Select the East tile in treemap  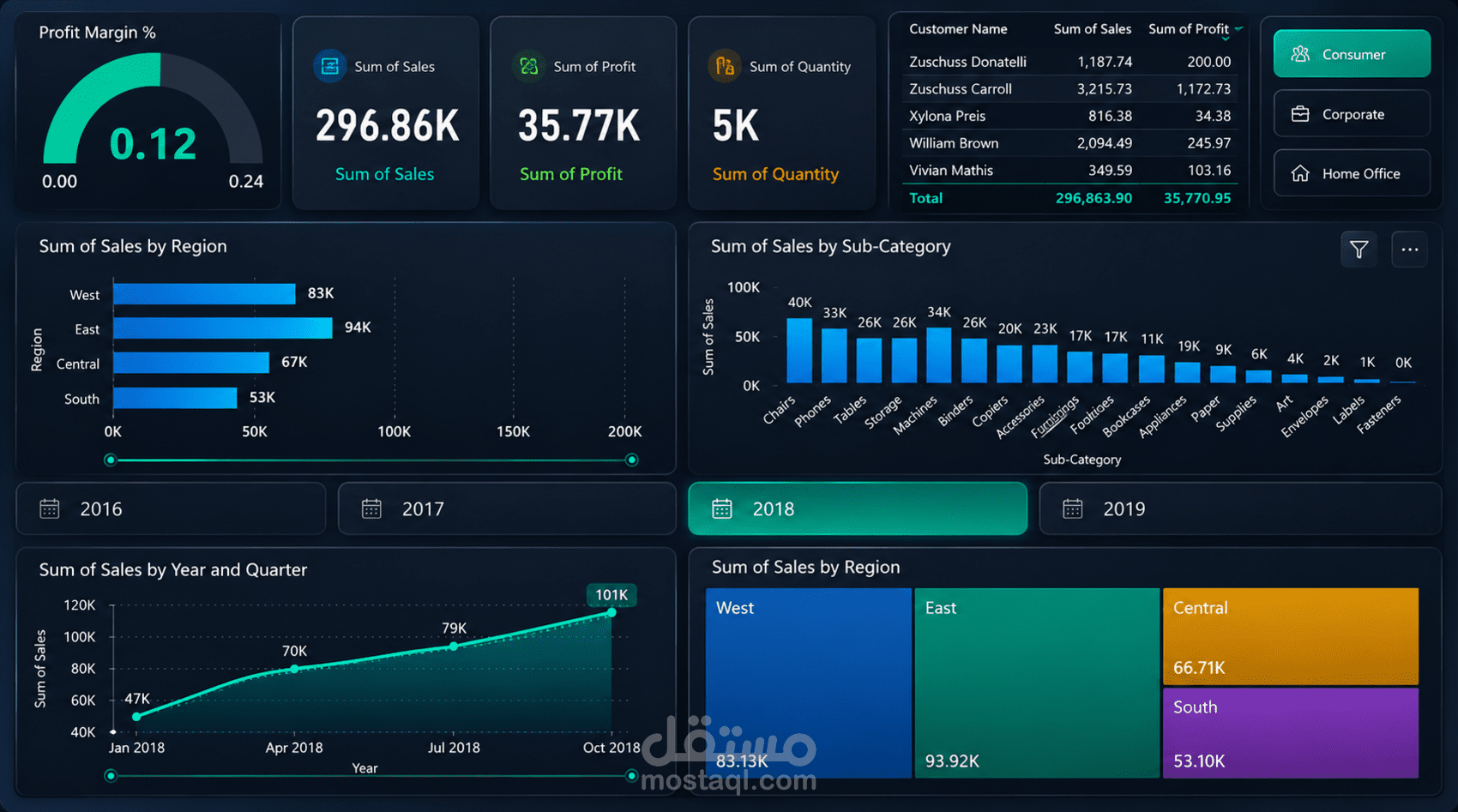(x=1037, y=683)
